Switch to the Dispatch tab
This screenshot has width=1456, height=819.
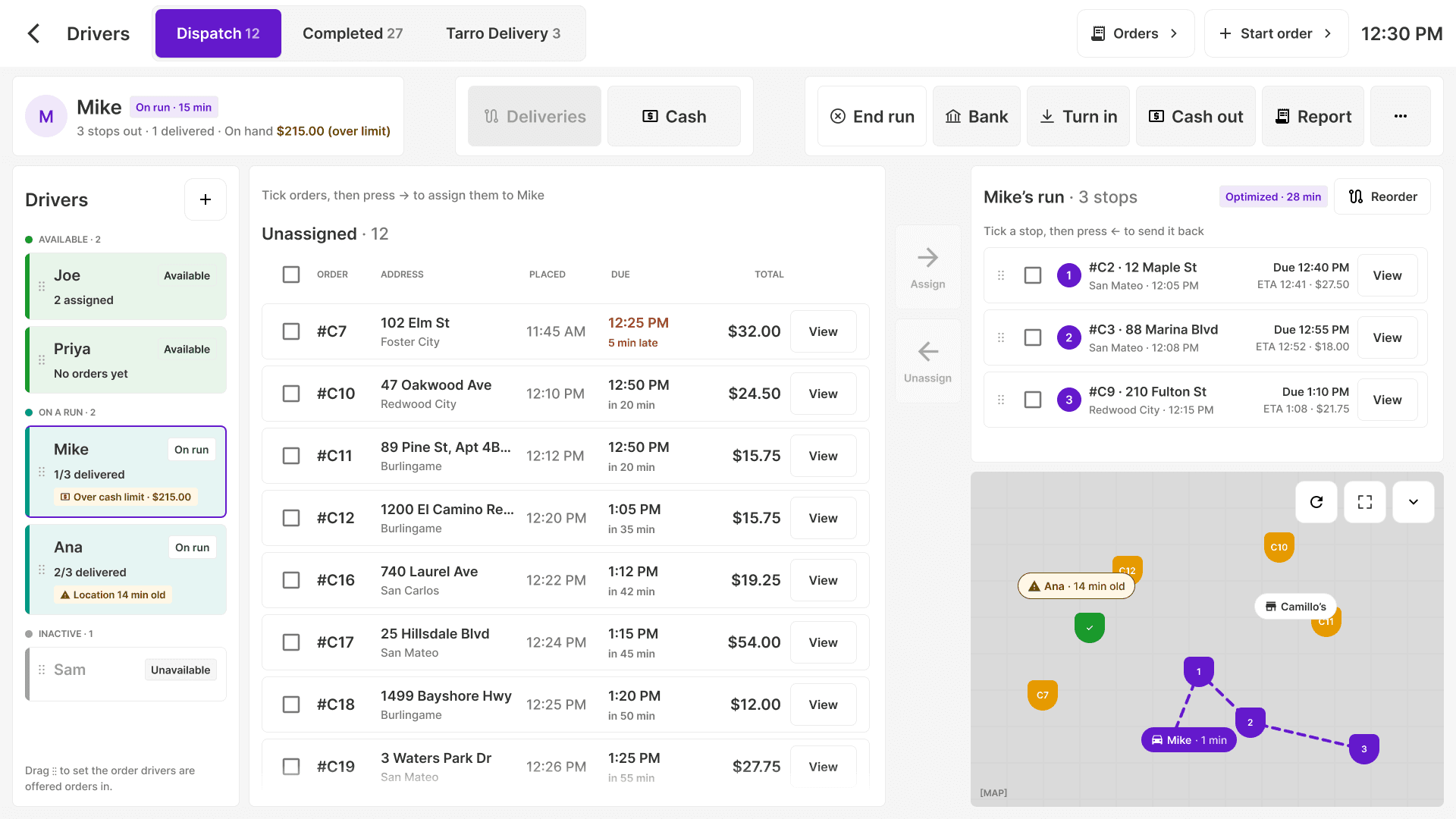click(x=218, y=33)
